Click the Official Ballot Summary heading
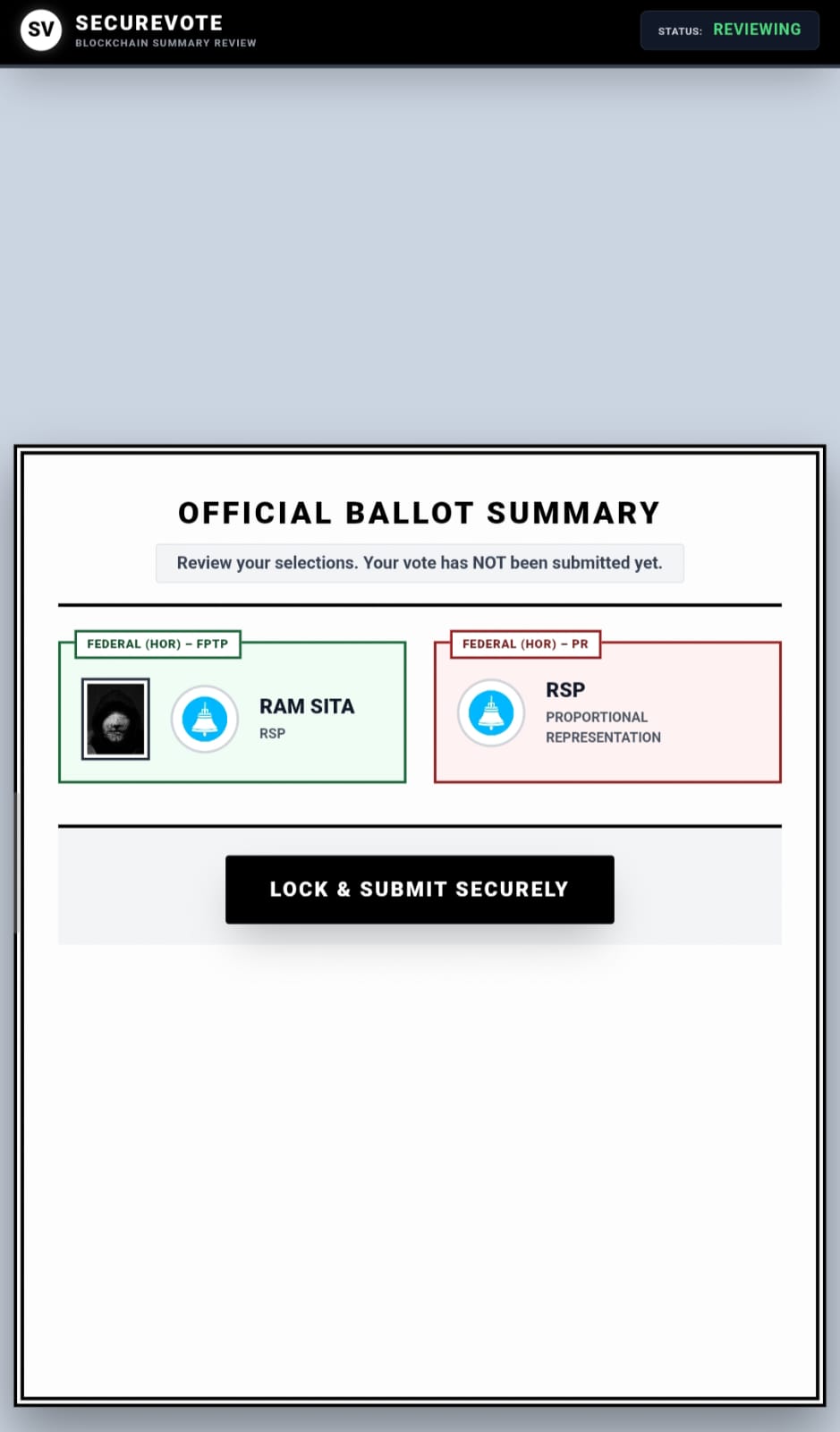The width and height of the screenshot is (840, 1432). [x=419, y=513]
